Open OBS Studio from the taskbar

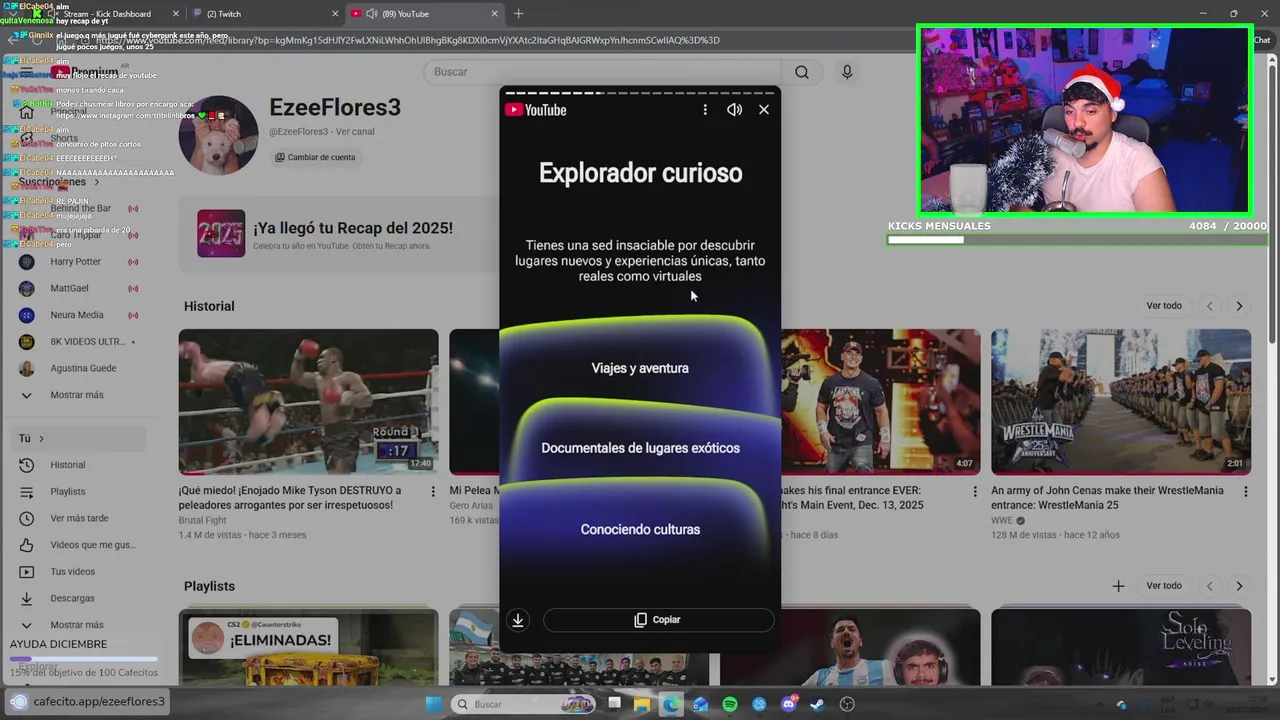click(x=847, y=704)
